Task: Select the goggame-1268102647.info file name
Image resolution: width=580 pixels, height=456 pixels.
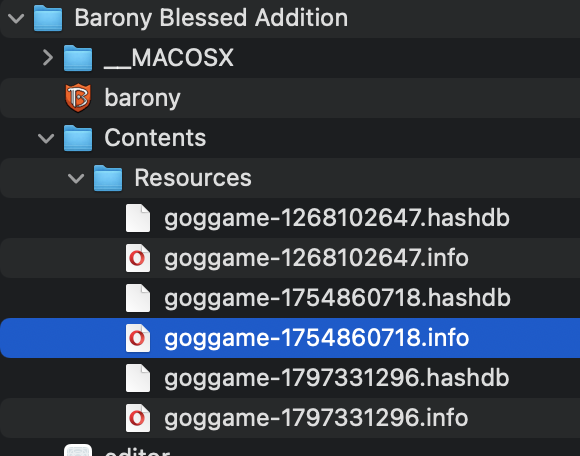Action: tap(317, 258)
